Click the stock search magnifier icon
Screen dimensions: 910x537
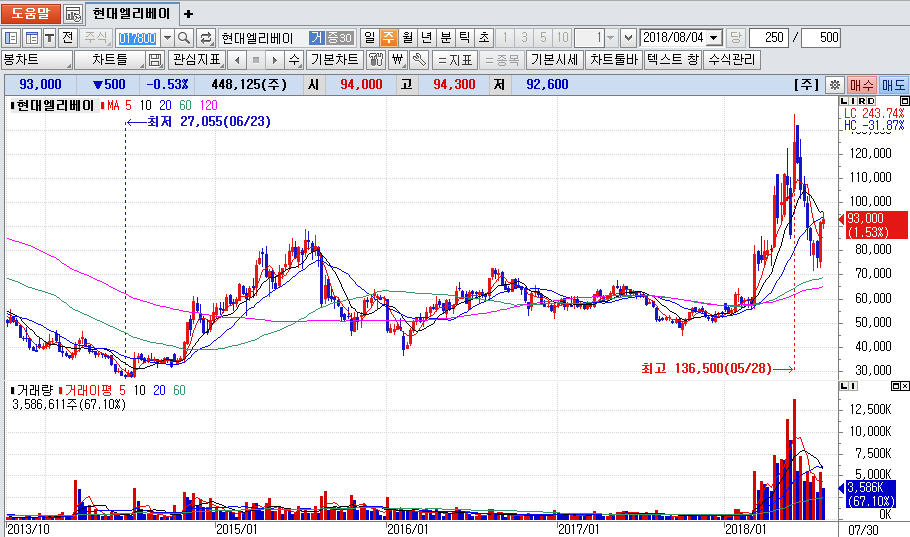point(185,37)
